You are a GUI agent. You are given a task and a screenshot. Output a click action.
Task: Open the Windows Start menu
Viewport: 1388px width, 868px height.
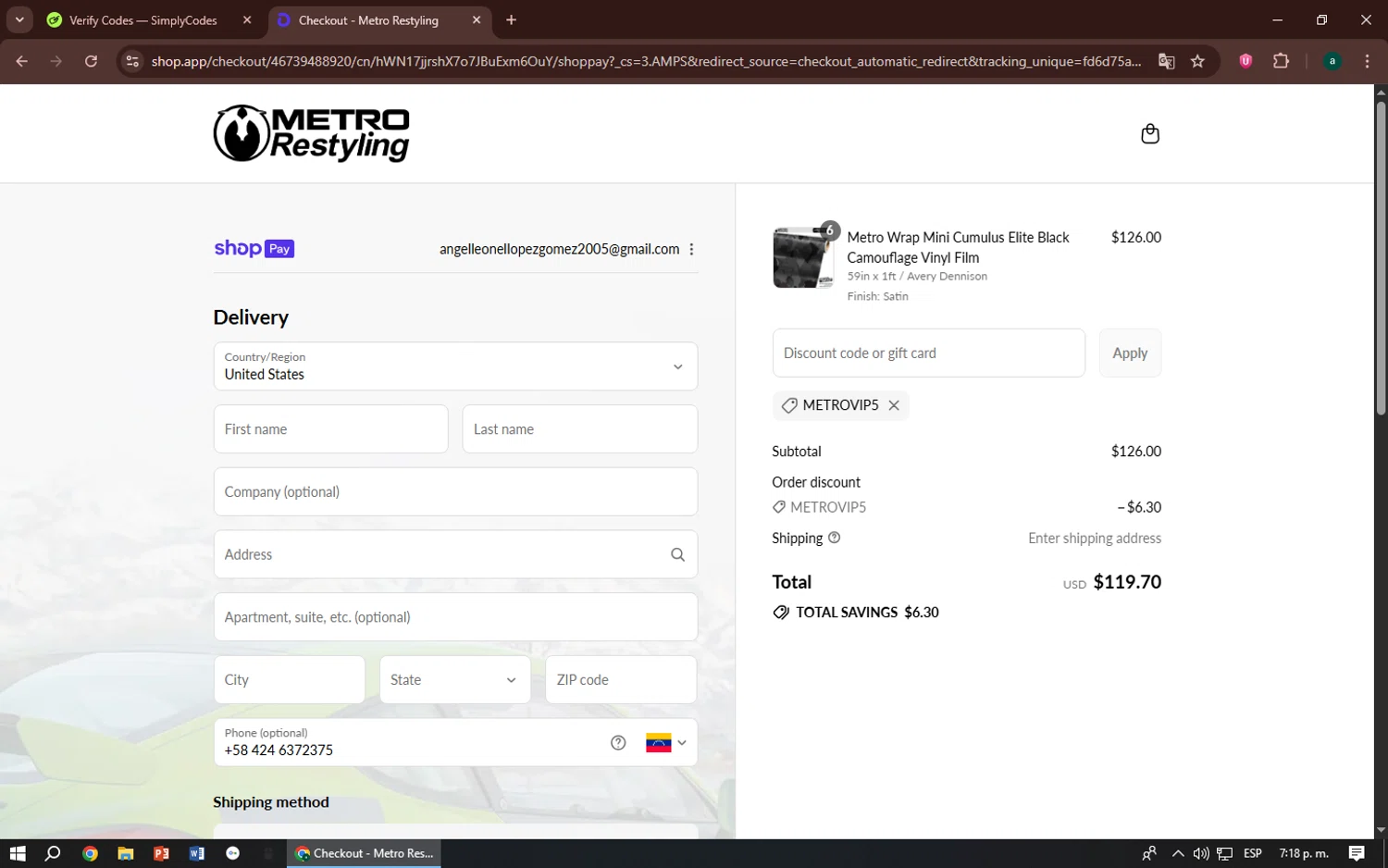(x=17, y=853)
